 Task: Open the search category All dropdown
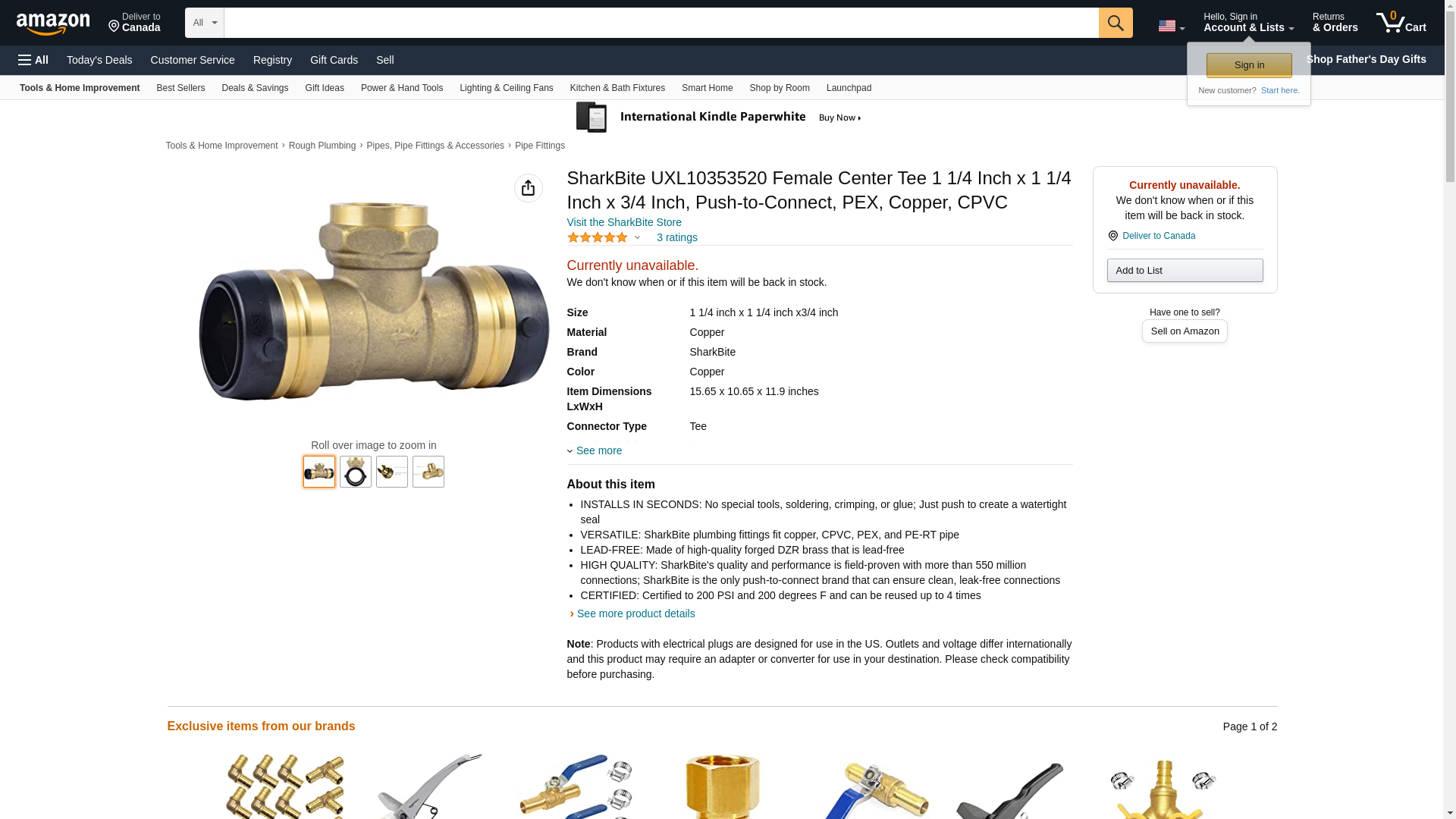(x=204, y=23)
